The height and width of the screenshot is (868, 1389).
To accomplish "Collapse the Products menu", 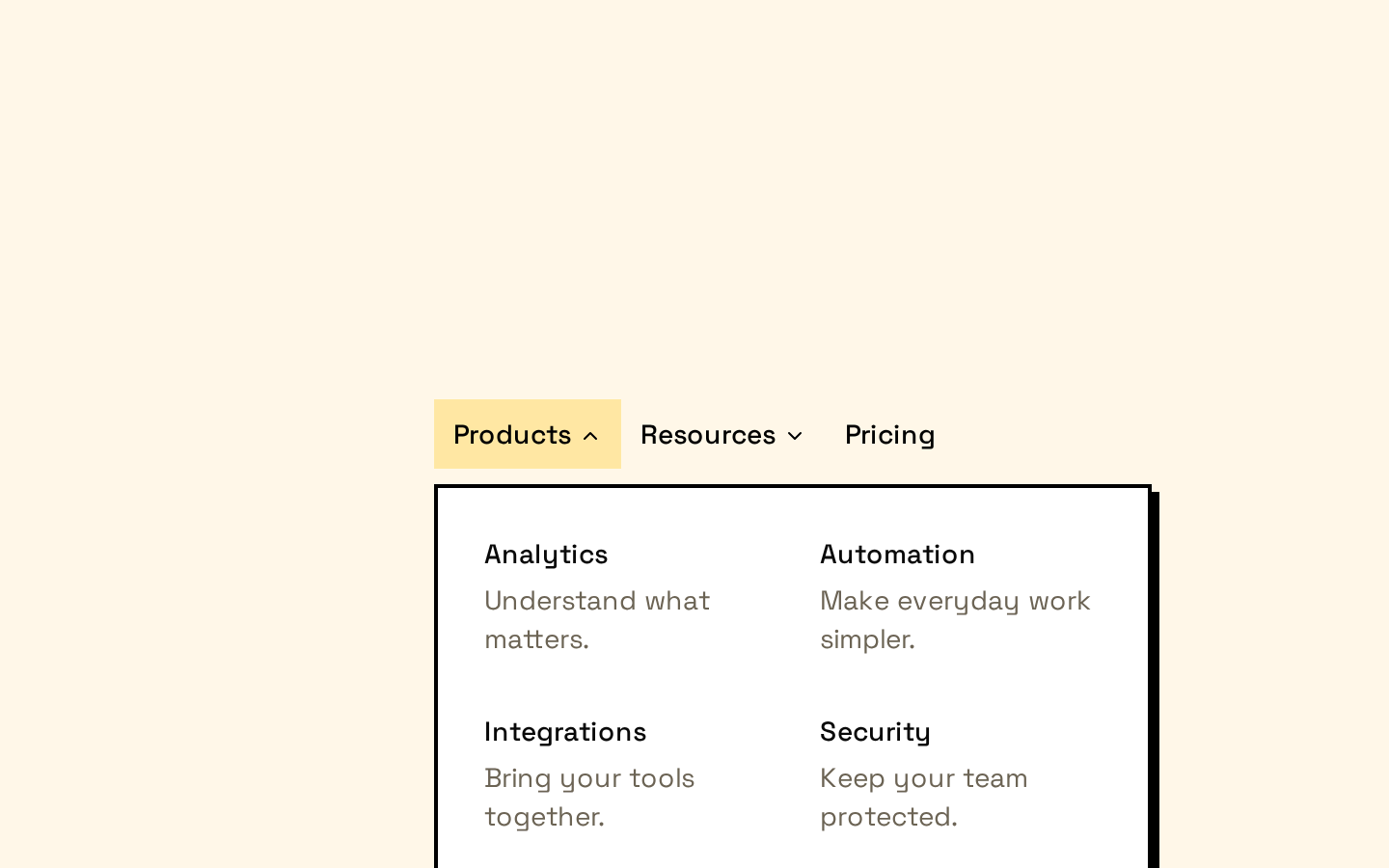I will [x=527, y=434].
